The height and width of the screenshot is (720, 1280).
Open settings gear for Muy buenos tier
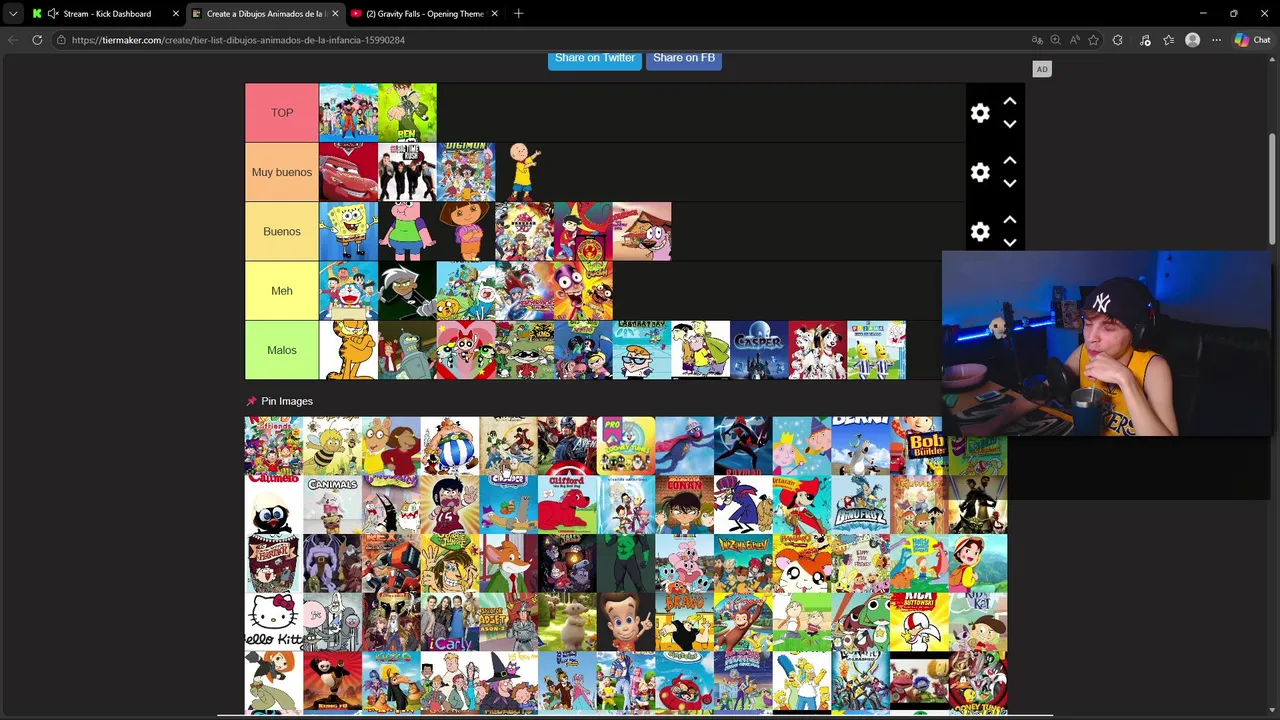pos(980,173)
